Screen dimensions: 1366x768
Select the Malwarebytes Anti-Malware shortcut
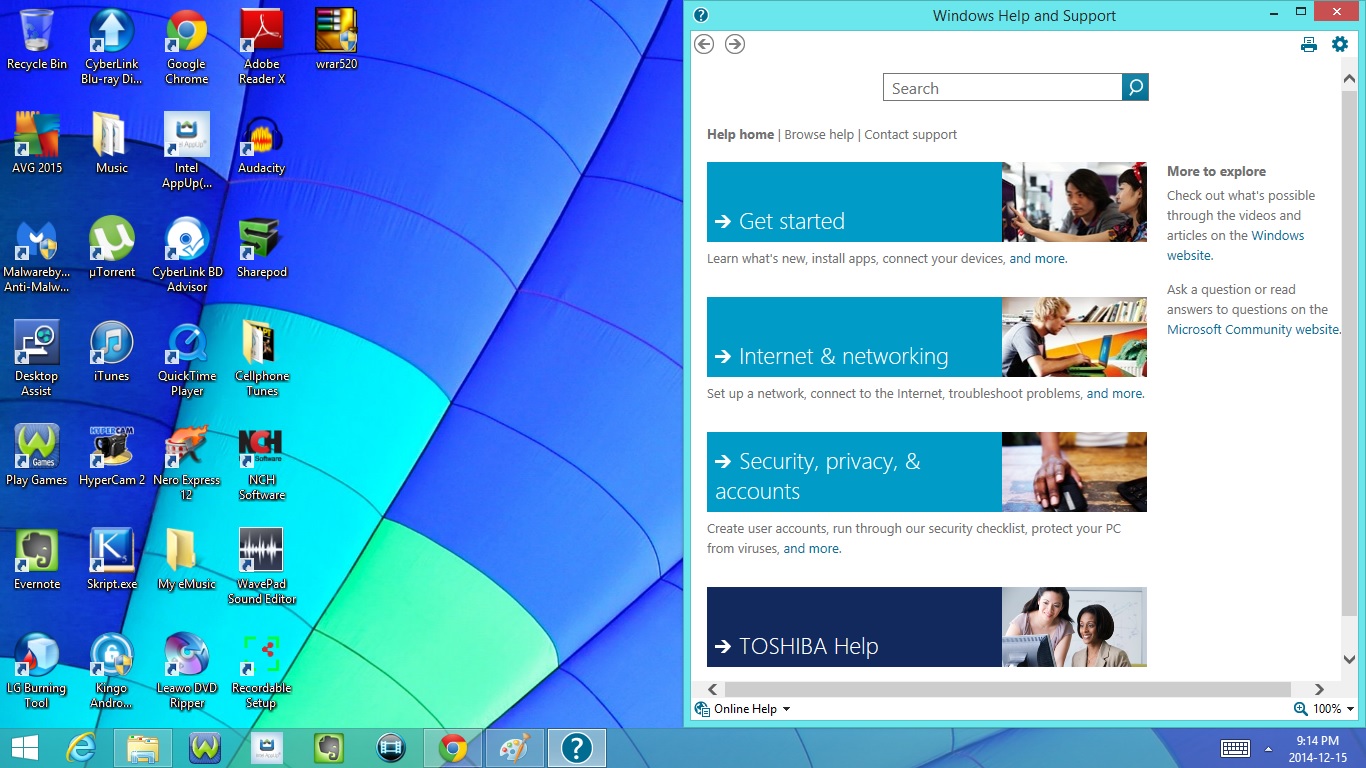tap(37, 255)
